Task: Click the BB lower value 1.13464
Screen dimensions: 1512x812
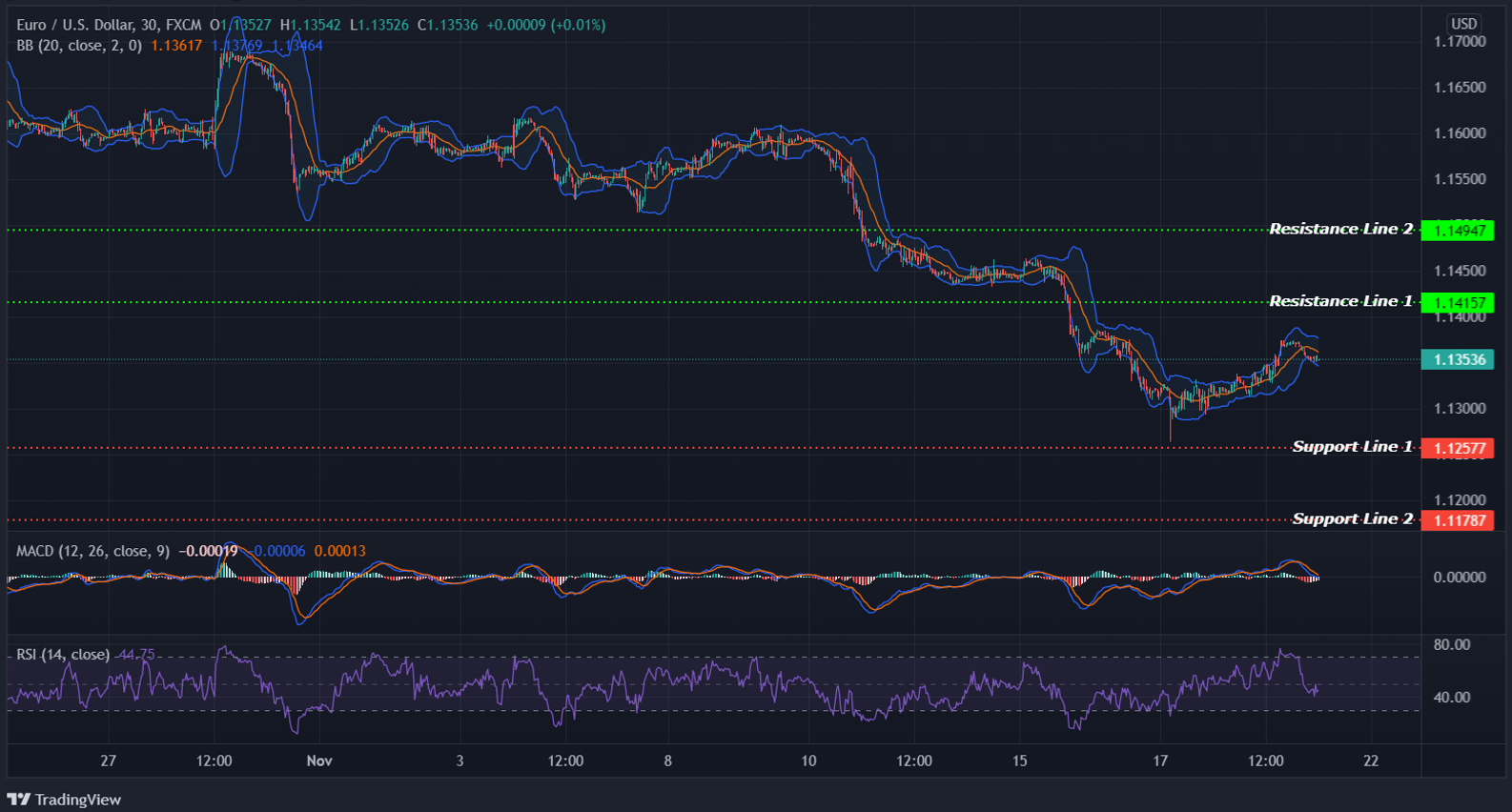Action: 296,46
